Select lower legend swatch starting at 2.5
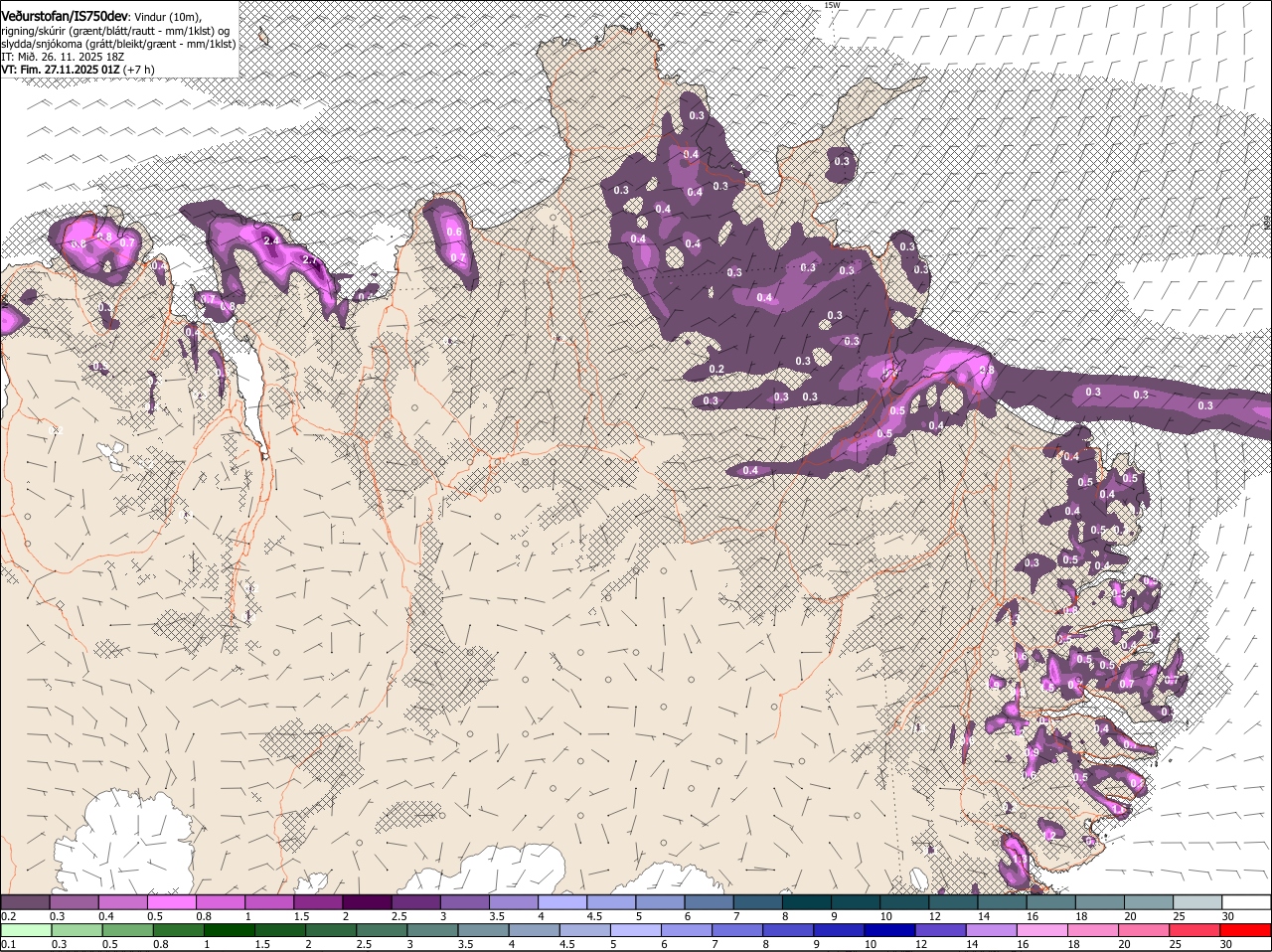Viewport: 1272px width, 952px height. 382,930
